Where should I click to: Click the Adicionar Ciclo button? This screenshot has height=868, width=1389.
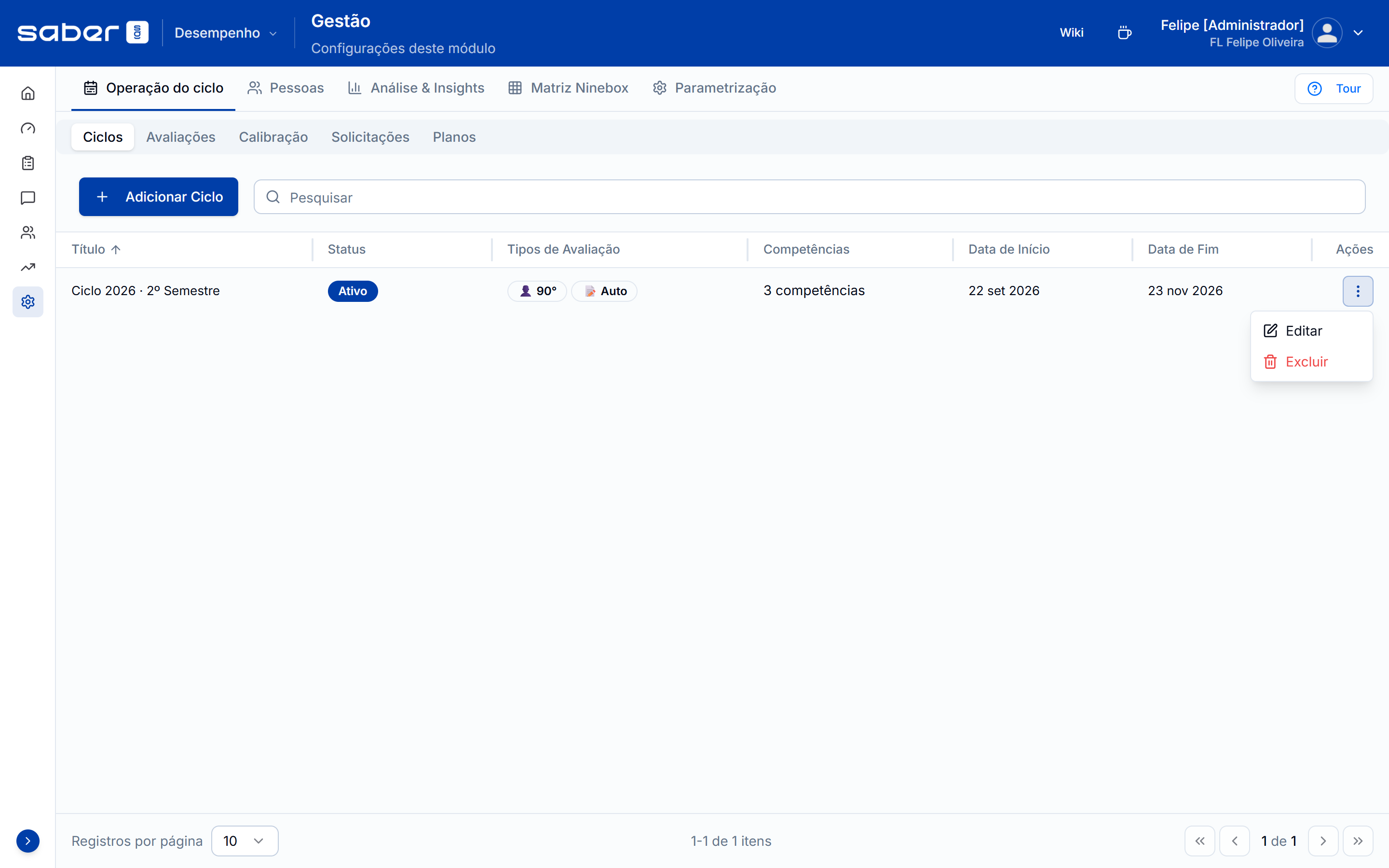click(158, 197)
